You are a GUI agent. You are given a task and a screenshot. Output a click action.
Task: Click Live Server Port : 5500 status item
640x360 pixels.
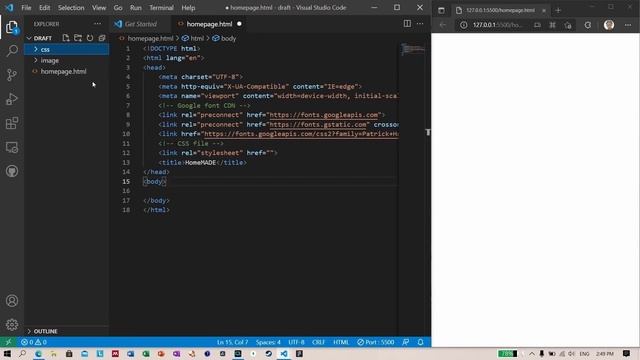(376, 342)
